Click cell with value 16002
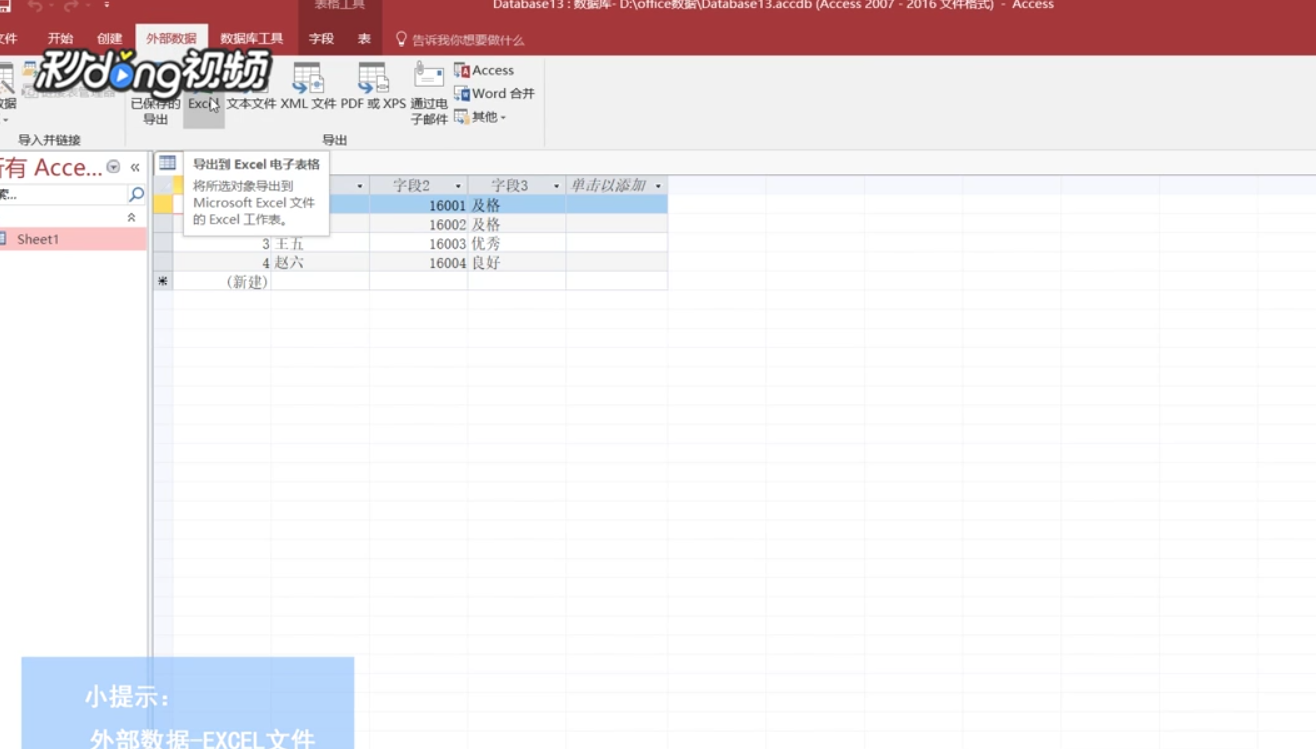This screenshot has width=1316, height=749. [x=418, y=225]
